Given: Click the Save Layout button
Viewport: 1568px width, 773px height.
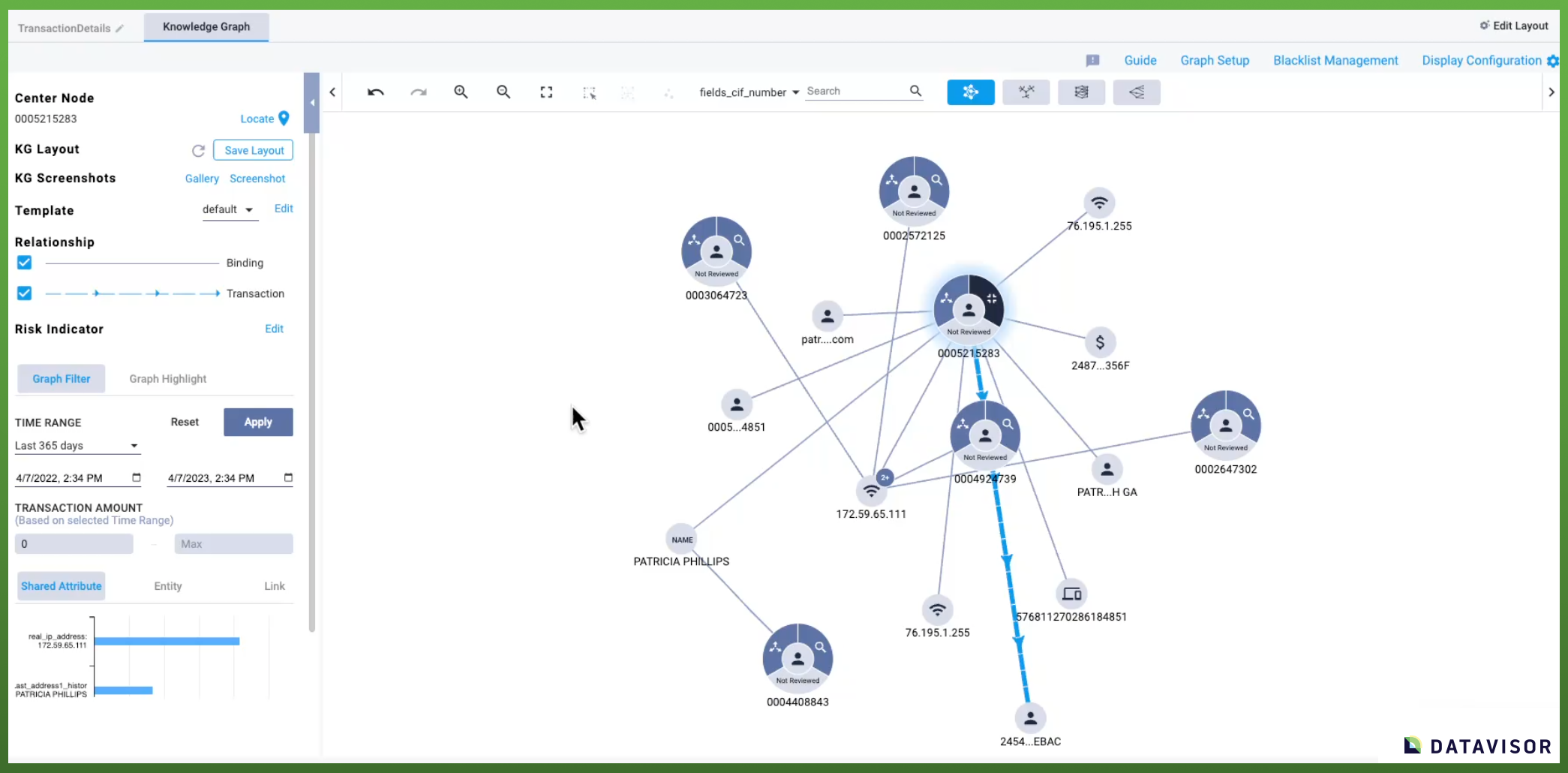Looking at the screenshot, I should 253,149.
